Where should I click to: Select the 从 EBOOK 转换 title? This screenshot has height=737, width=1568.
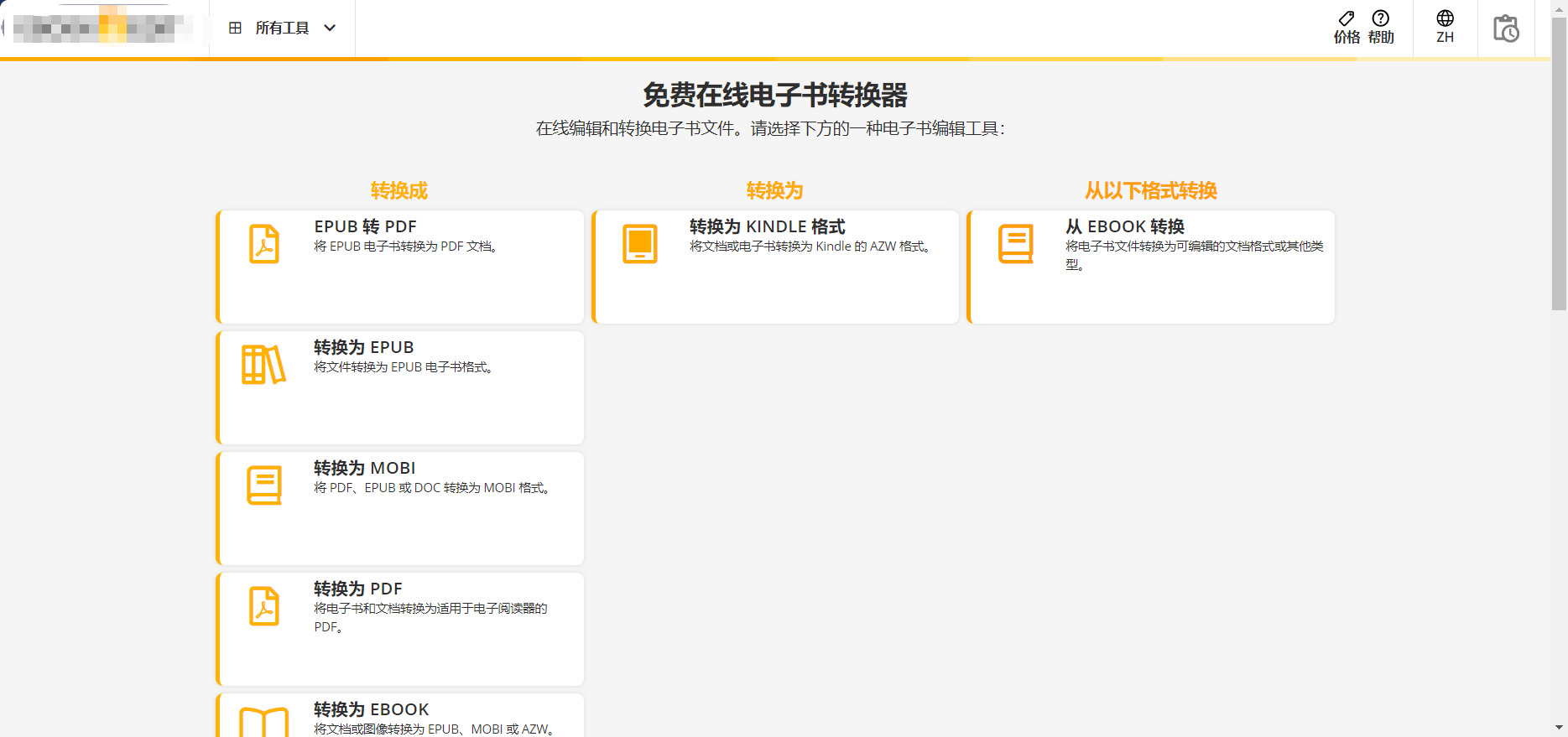1124,226
